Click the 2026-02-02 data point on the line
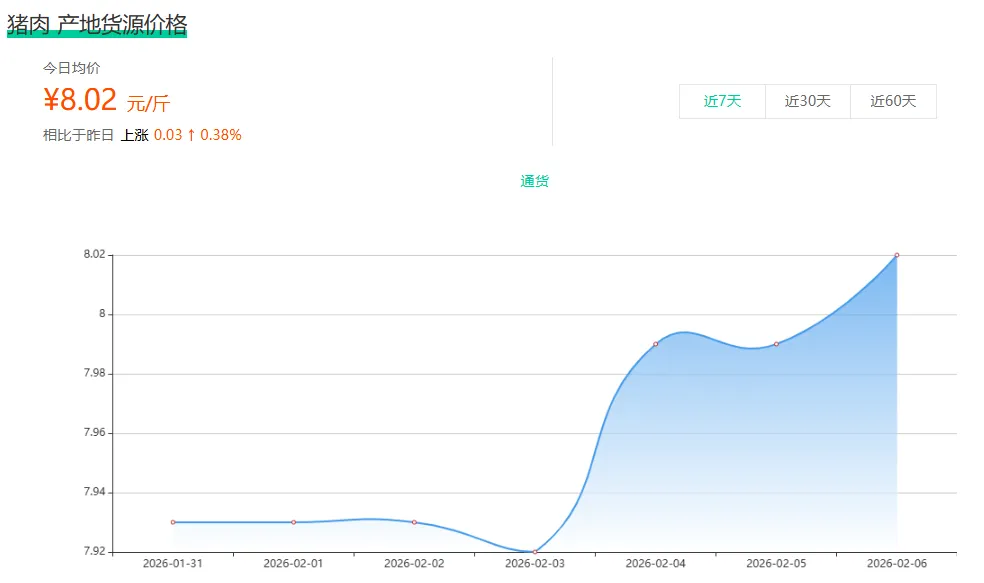 (x=414, y=522)
